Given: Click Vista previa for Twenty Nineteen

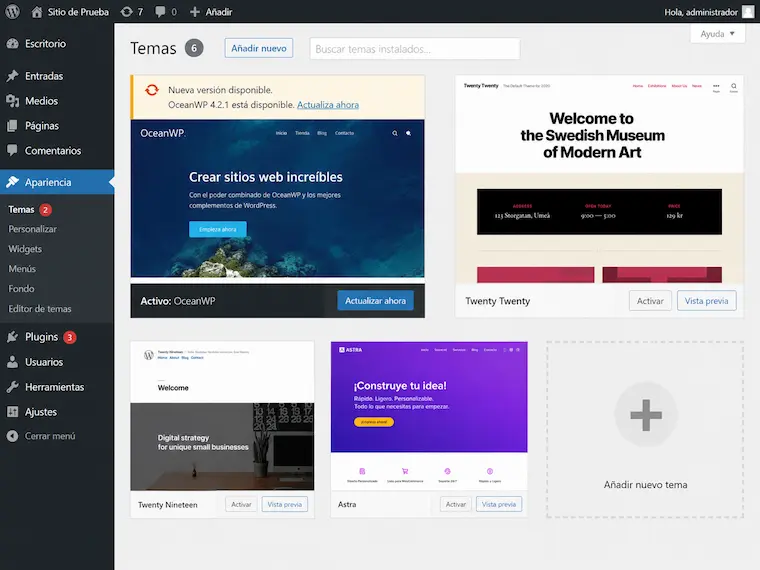Looking at the screenshot, I should coord(285,505).
